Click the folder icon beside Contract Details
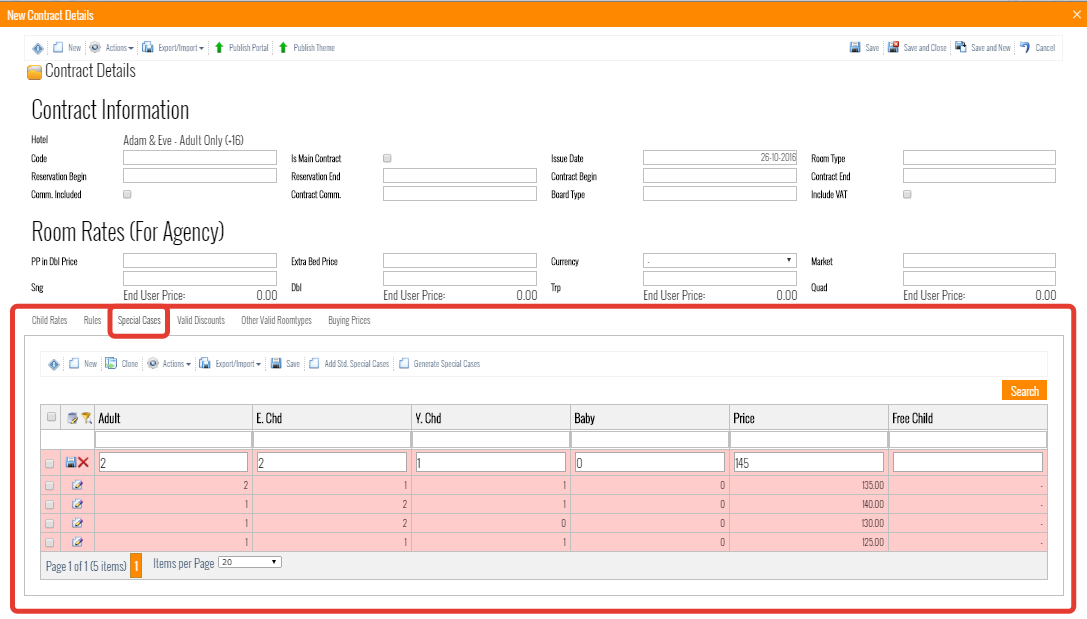This screenshot has height=619, width=1087. point(34,72)
